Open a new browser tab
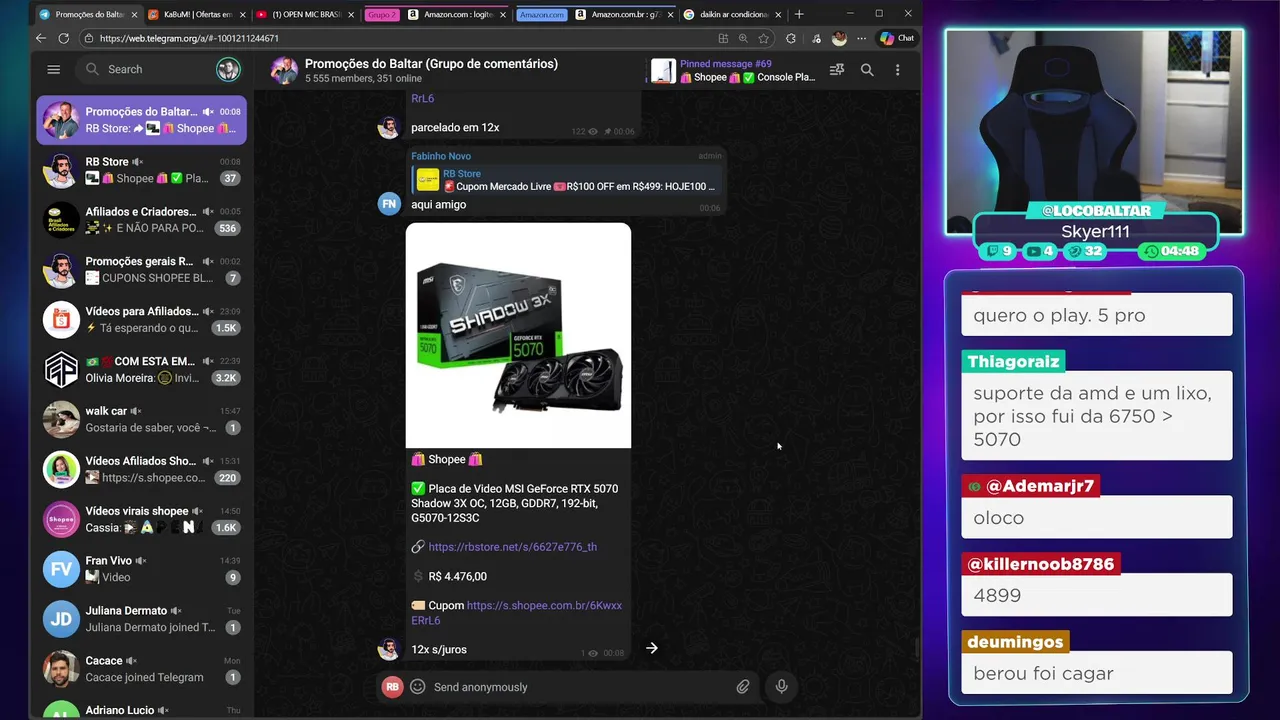1280x720 pixels. click(798, 14)
